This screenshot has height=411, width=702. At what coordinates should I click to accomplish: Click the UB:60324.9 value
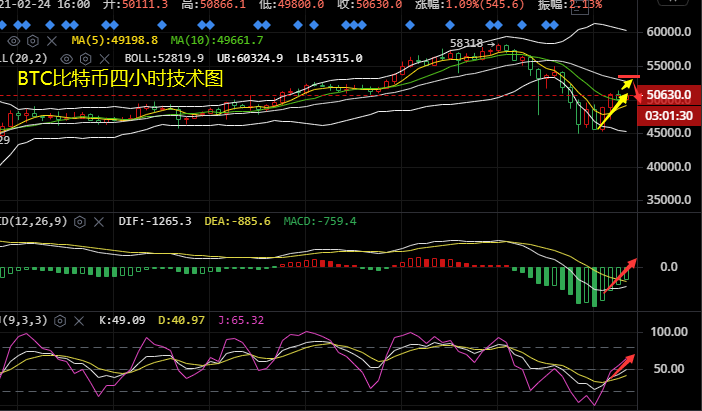250,58
